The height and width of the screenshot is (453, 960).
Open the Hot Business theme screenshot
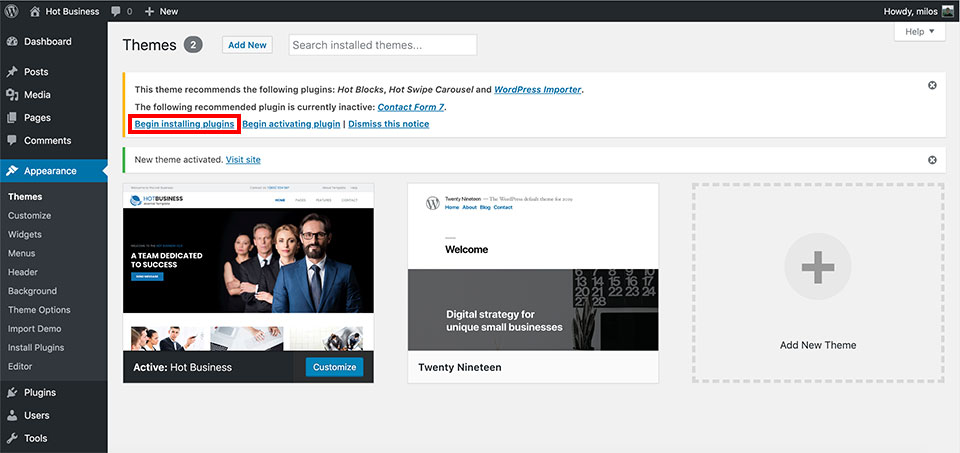tap(249, 267)
